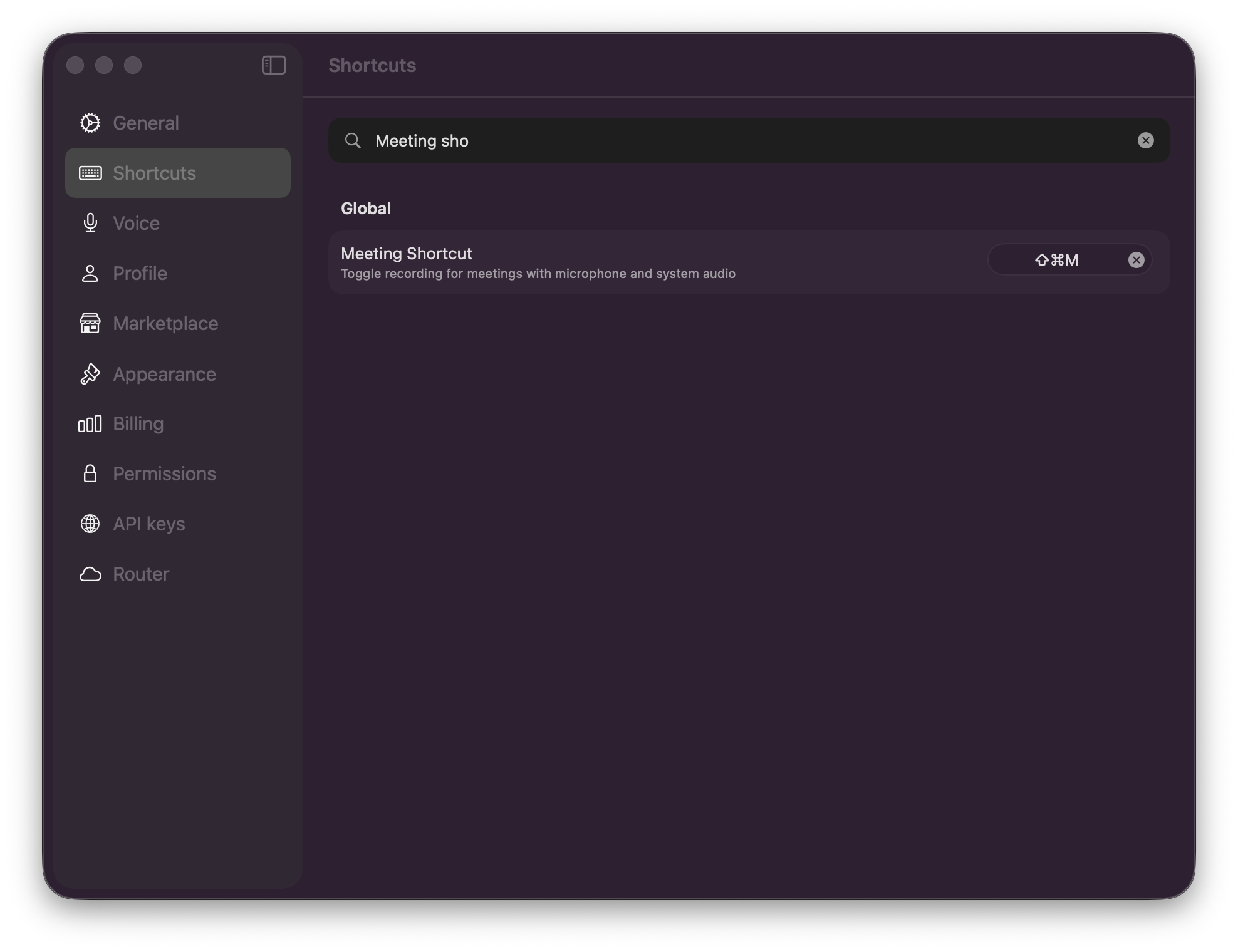Click the search magnifier icon
This screenshot has width=1238, height=952.
pyautogui.click(x=353, y=140)
